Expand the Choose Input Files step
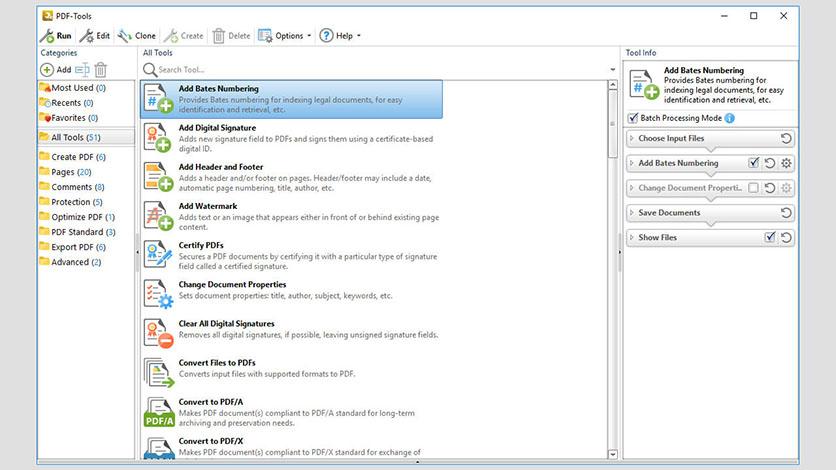836x470 pixels. click(632, 138)
